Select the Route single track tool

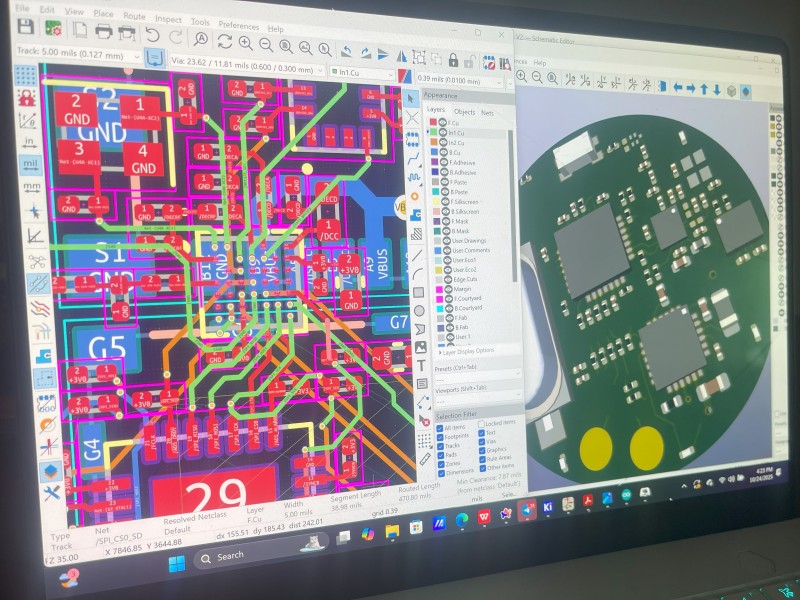[x=413, y=158]
